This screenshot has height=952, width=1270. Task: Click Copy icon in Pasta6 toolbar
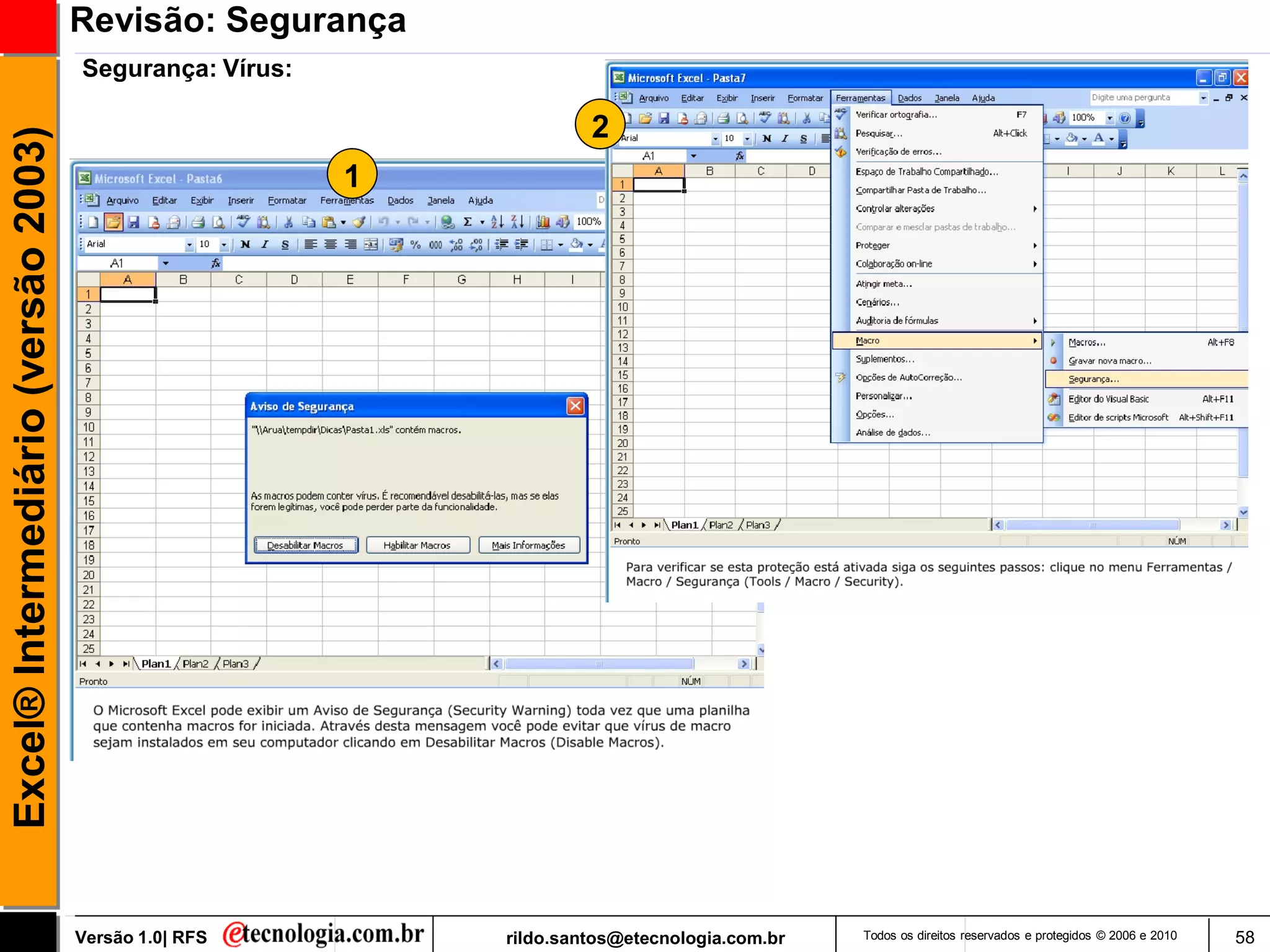click(x=308, y=222)
